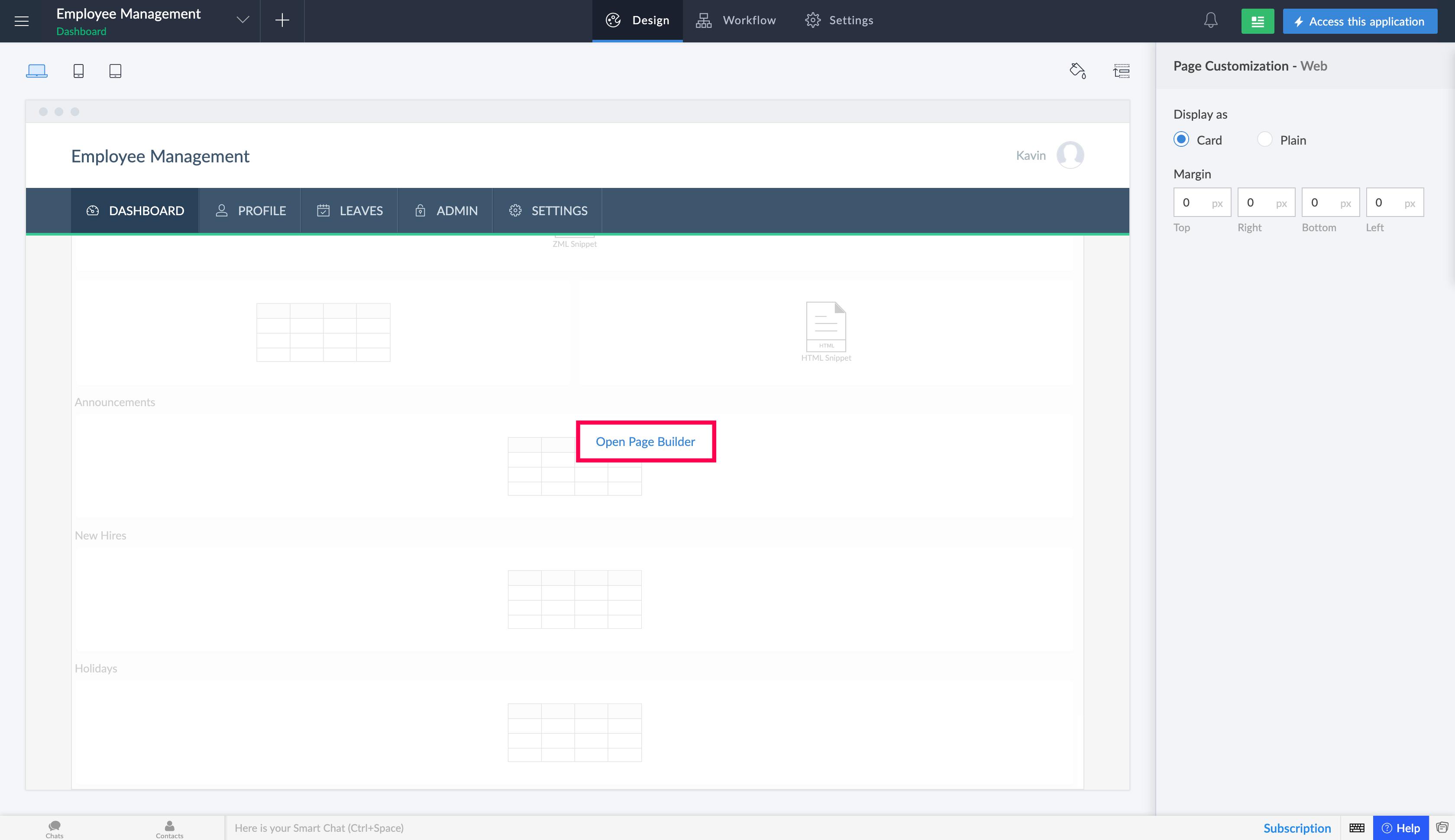Click the plus icon to add component

tap(282, 20)
